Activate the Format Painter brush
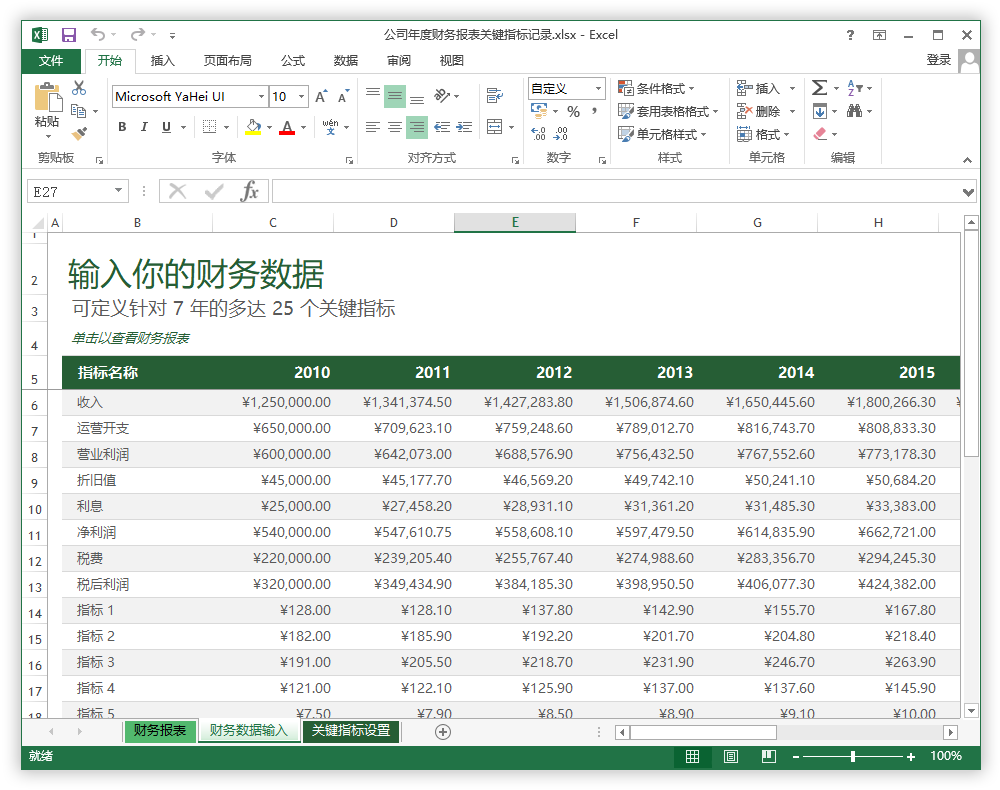 pyautogui.click(x=79, y=133)
